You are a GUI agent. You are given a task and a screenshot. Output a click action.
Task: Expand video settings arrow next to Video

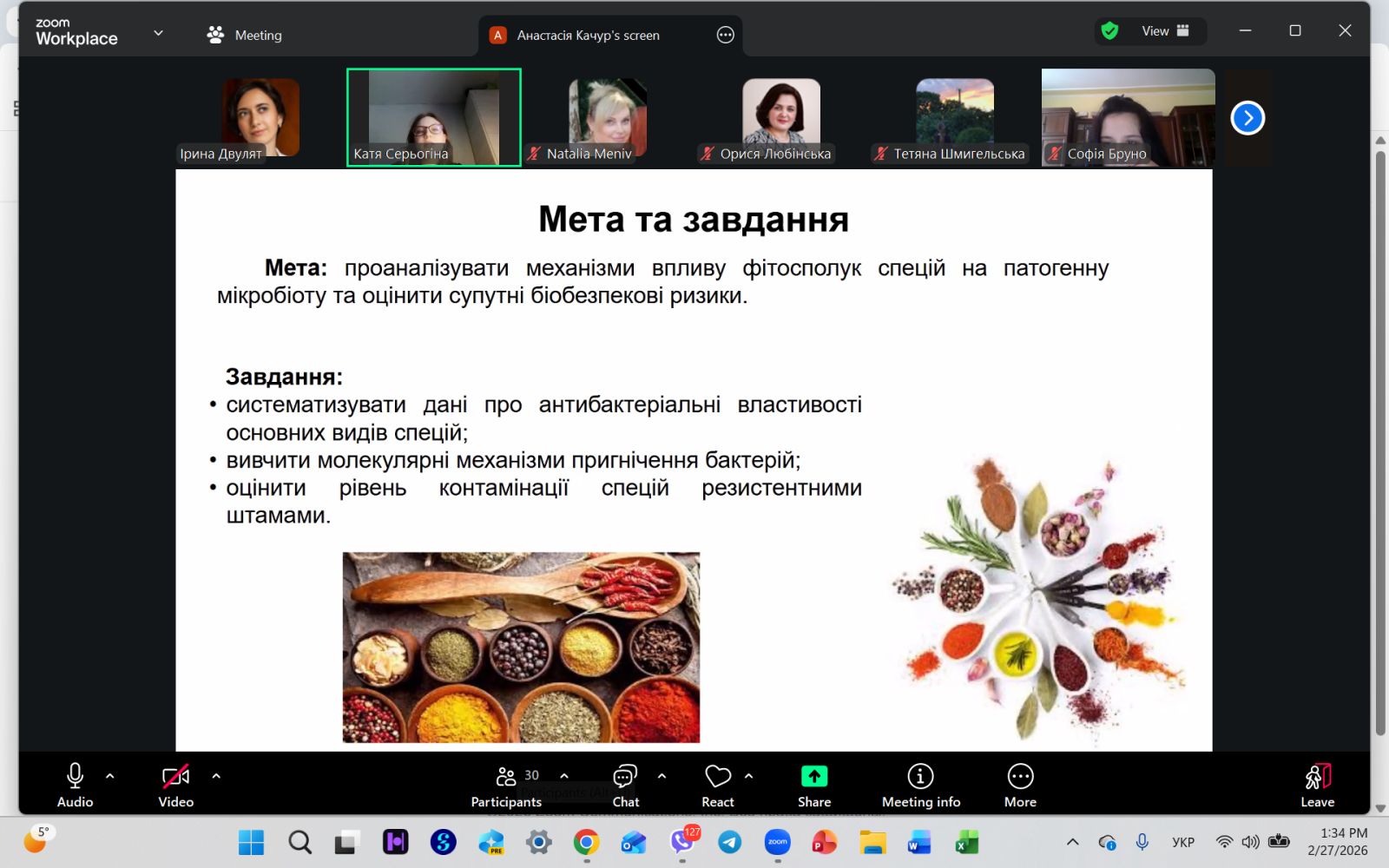click(216, 776)
